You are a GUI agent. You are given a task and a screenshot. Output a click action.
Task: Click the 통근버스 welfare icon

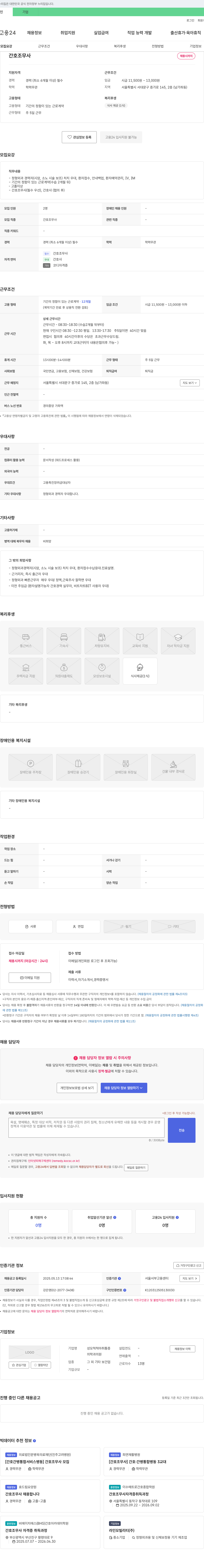[25, 641]
